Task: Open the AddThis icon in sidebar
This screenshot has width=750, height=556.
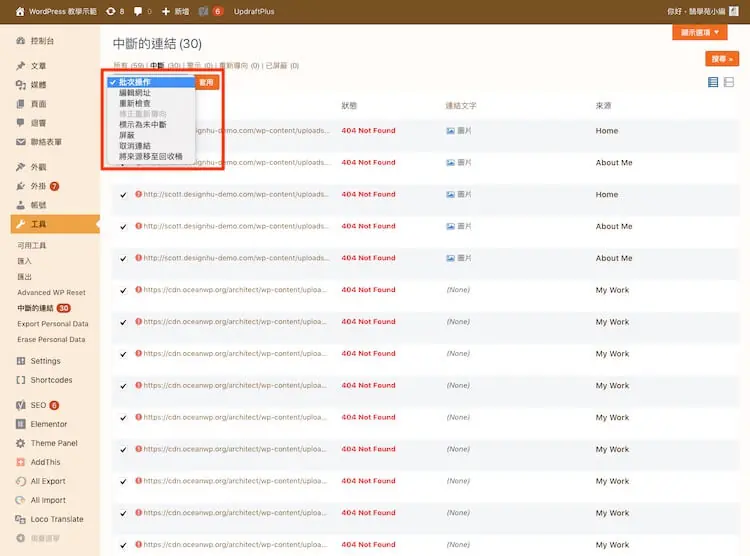Action: [x=21, y=462]
